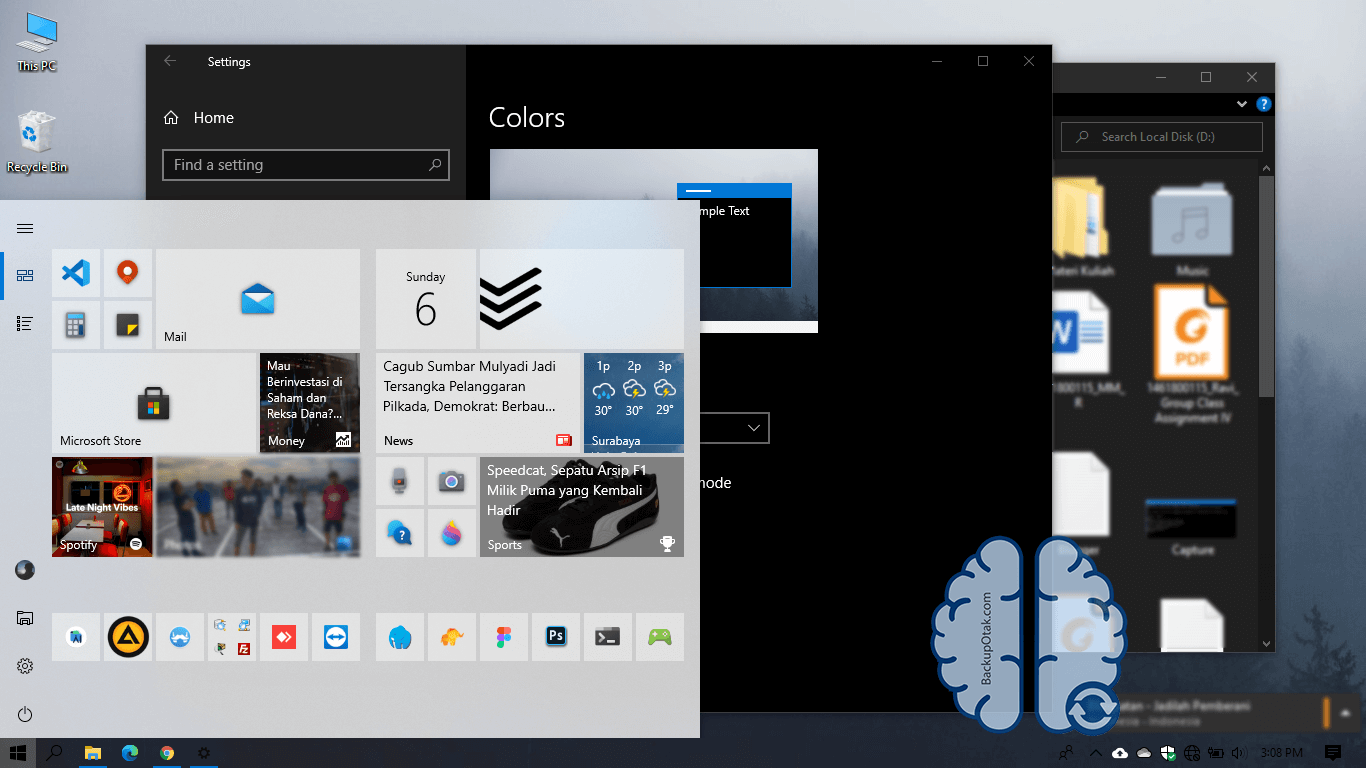Viewport: 1366px width, 768px height.
Task: Open the black stacked-chevrons app tile
Action: pyautogui.click(x=582, y=299)
